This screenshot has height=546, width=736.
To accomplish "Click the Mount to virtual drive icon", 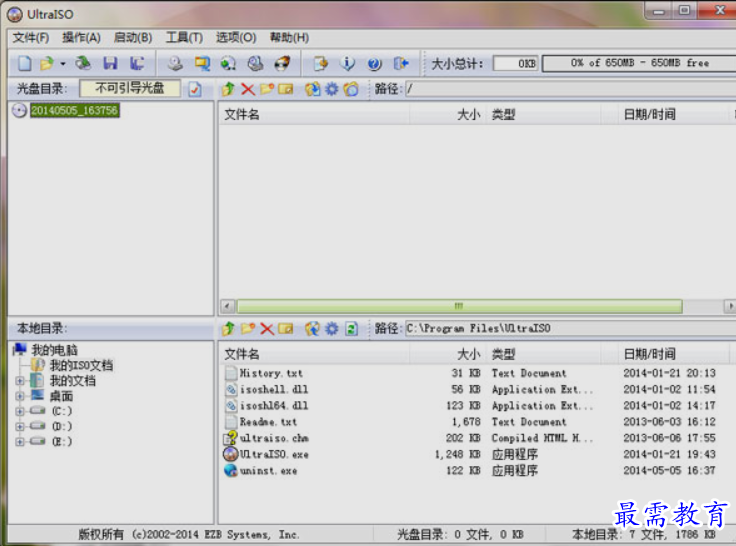I will [x=229, y=63].
